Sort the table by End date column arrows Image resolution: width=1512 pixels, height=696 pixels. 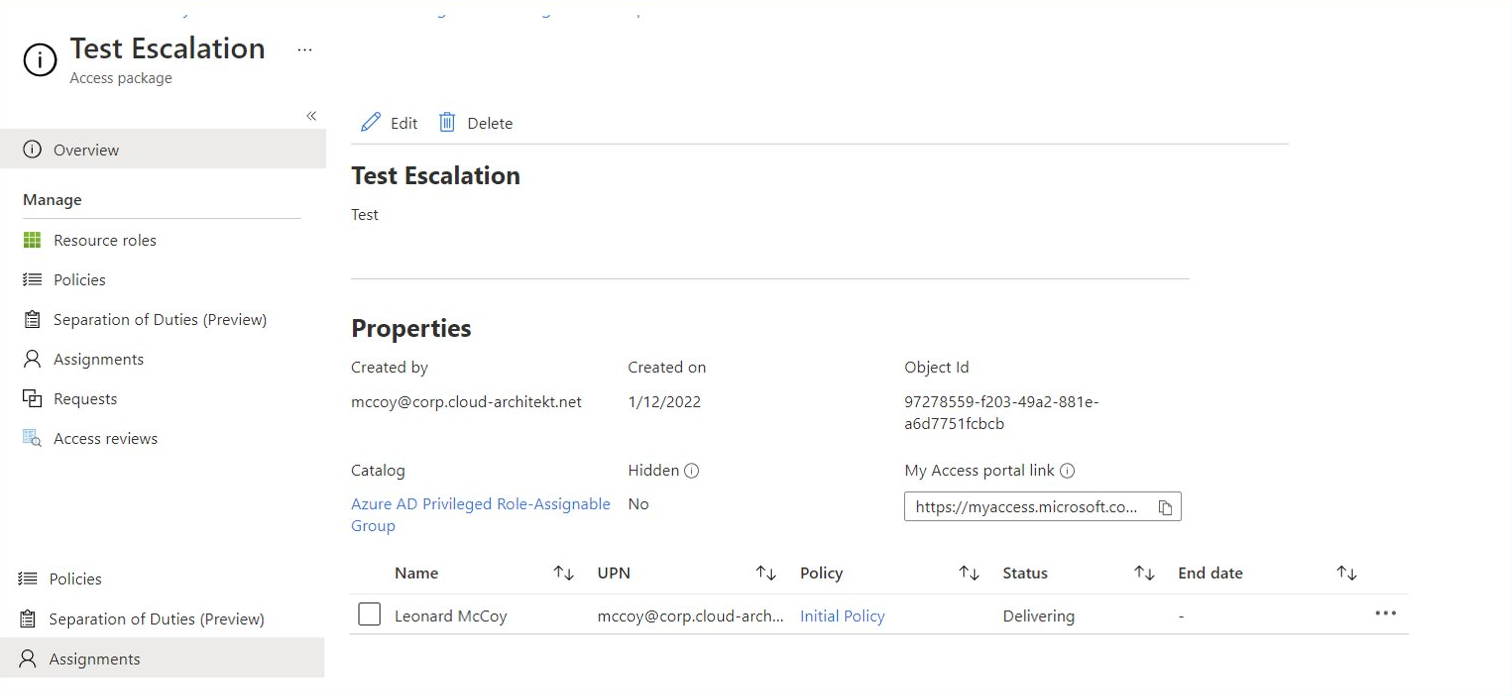pos(1347,573)
